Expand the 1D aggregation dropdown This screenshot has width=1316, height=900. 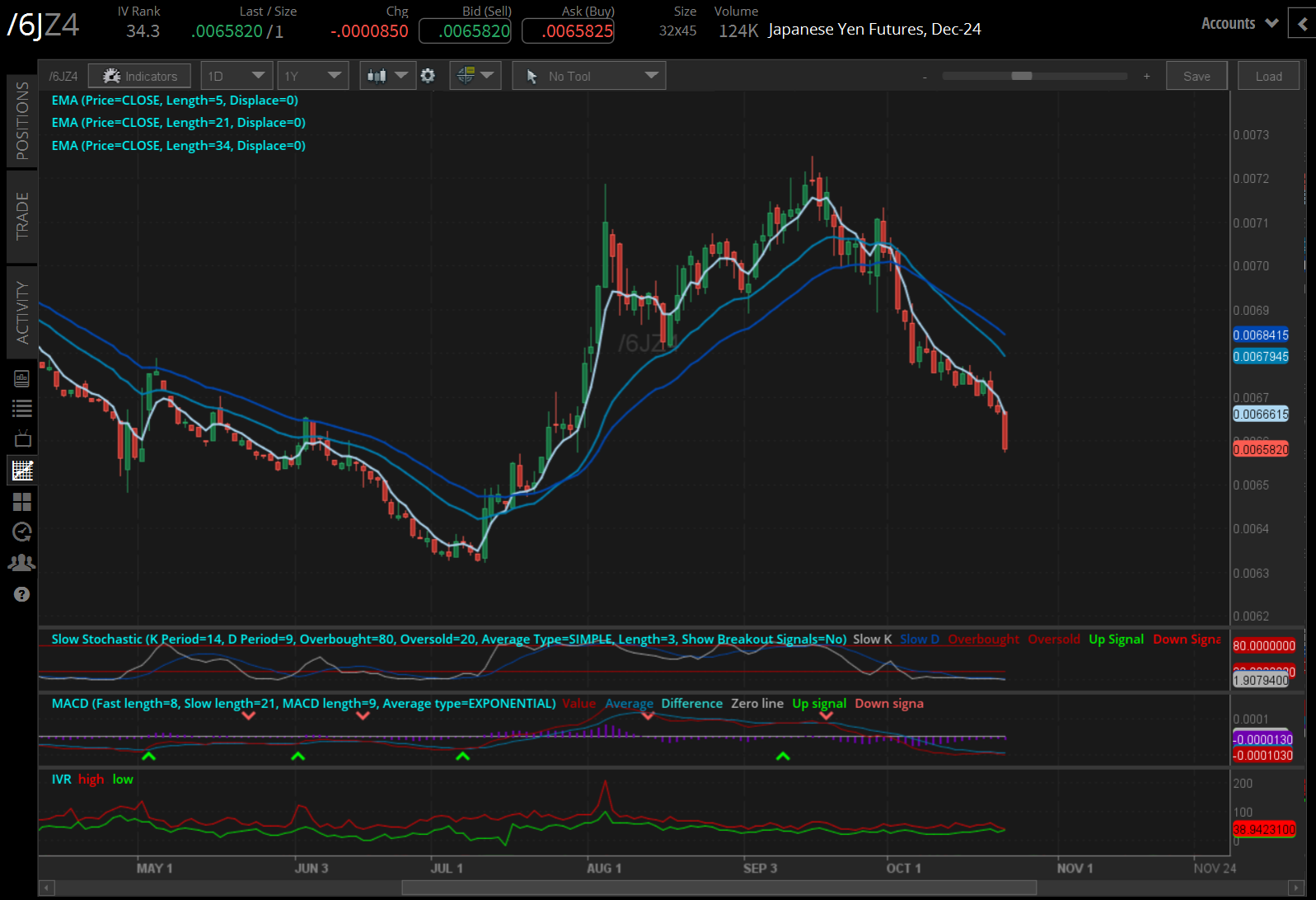(x=237, y=76)
